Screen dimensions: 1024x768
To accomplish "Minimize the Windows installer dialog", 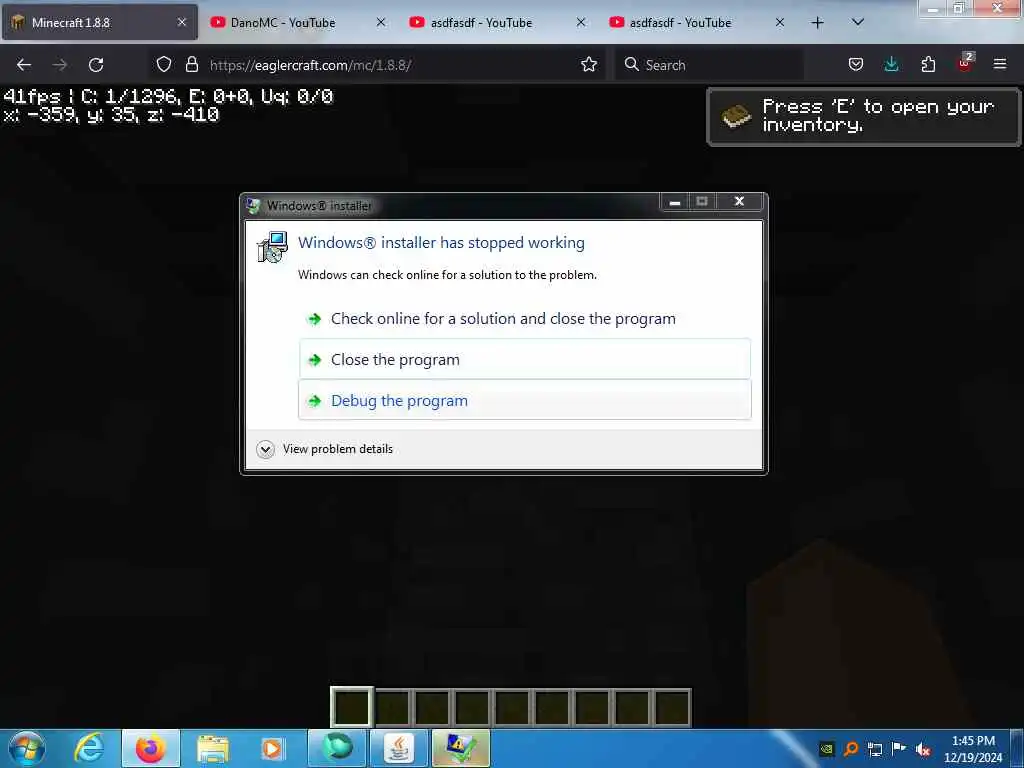I will (675, 202).
